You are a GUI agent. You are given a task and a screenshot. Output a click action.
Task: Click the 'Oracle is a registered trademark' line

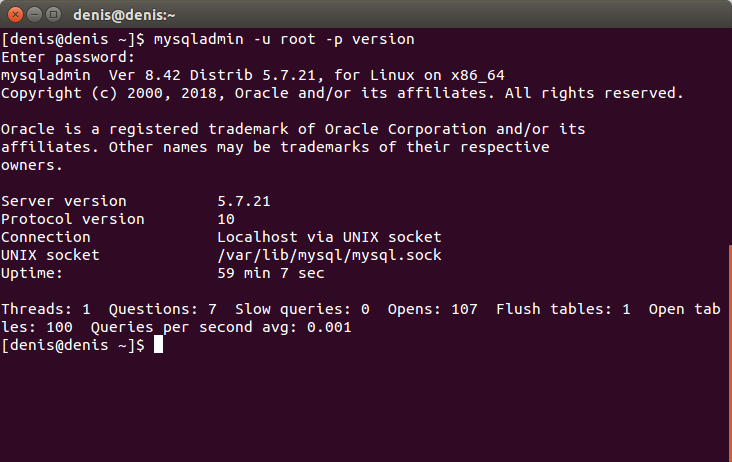[x=293, y=129]
